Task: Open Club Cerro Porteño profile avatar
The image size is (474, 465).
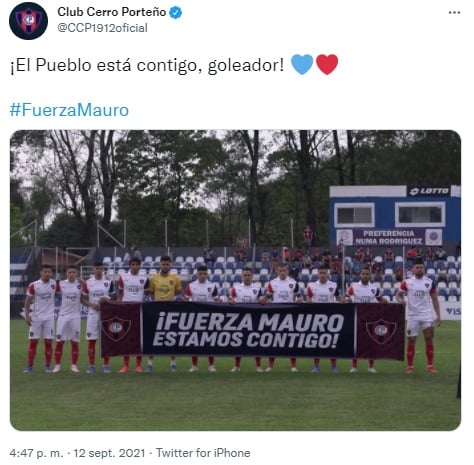Action: click(x=28, y=21)
